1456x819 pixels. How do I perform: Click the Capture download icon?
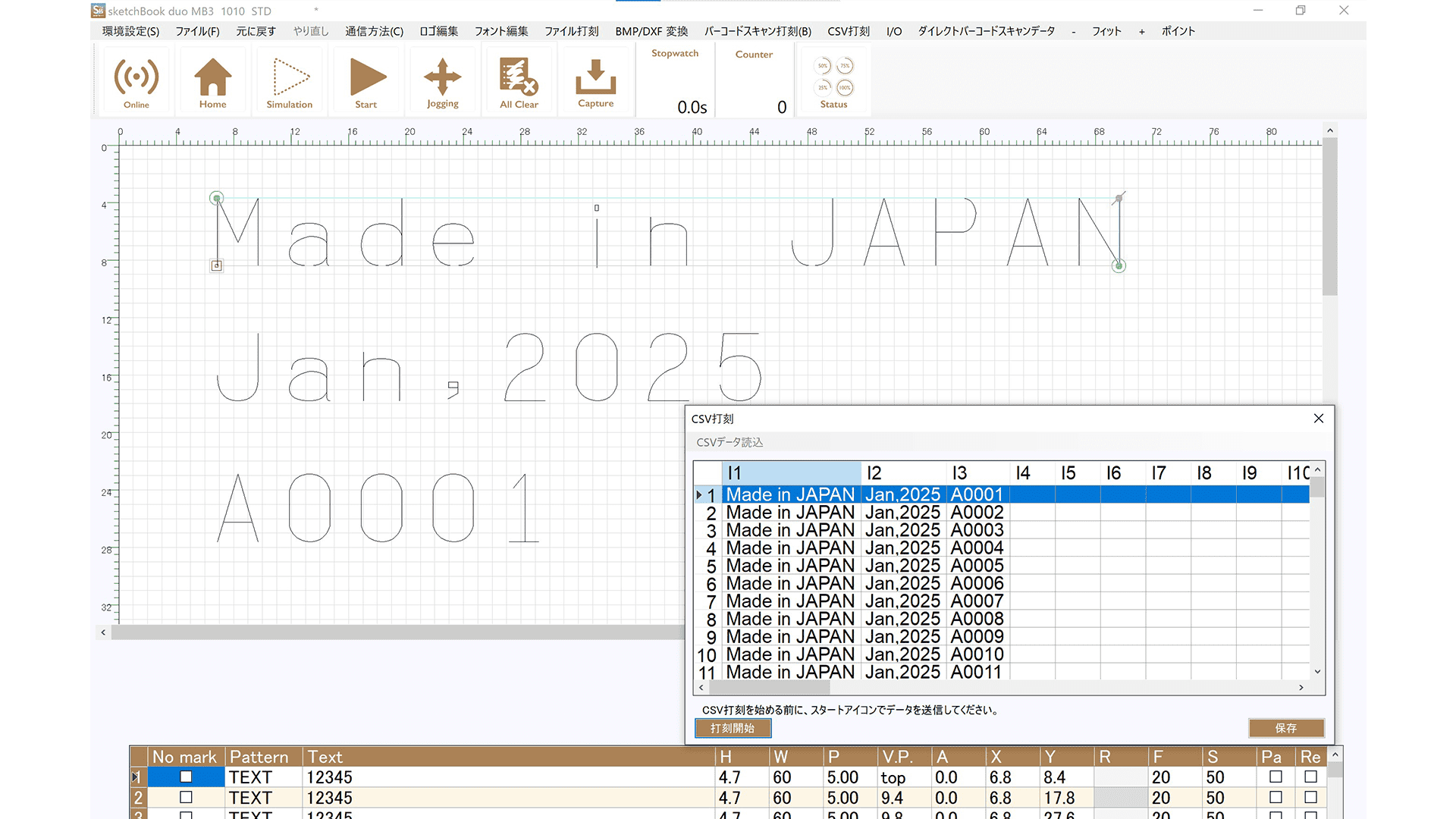(x=596, y=81)
